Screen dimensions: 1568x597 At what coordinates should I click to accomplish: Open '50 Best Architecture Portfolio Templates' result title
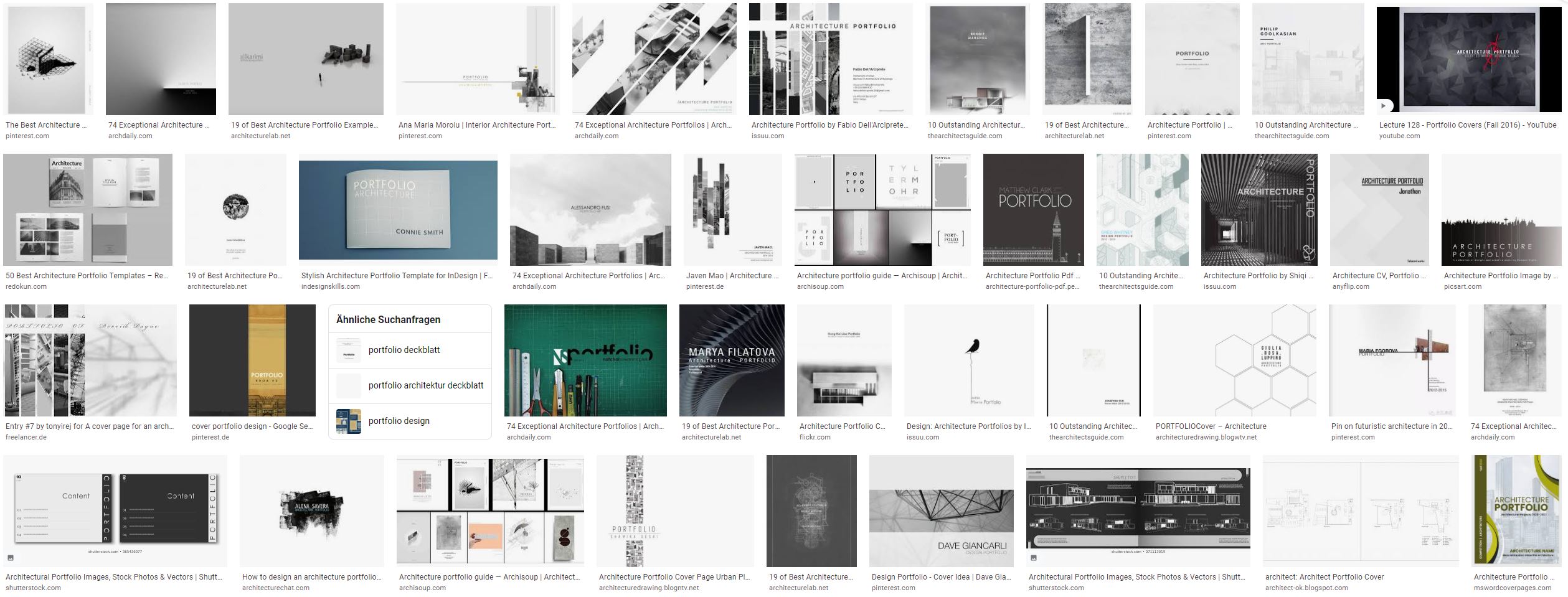point(87,276)
